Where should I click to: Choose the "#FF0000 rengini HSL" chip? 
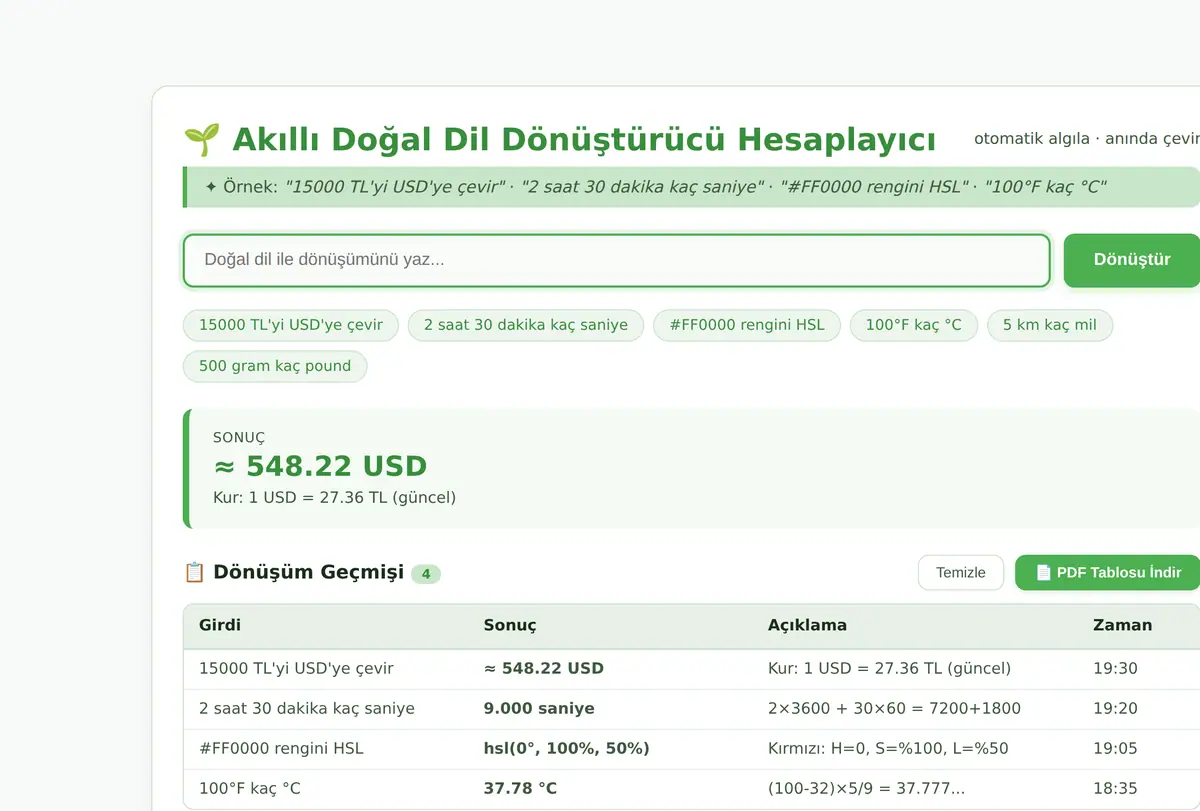point(747,325)
